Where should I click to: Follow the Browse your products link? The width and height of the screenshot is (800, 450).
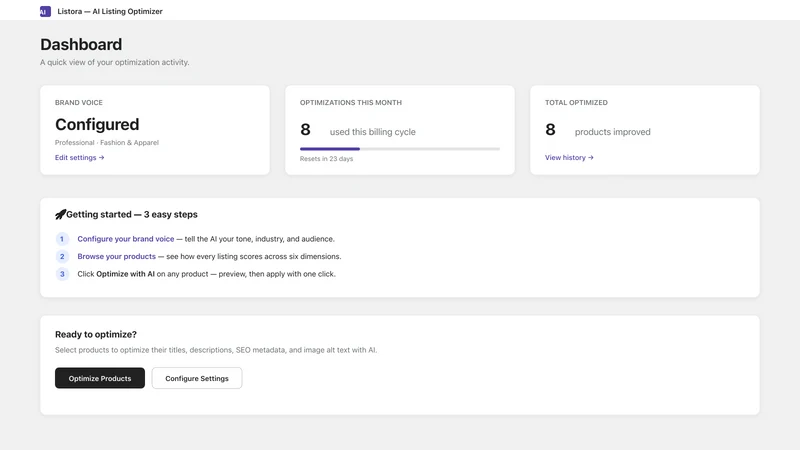116,256
